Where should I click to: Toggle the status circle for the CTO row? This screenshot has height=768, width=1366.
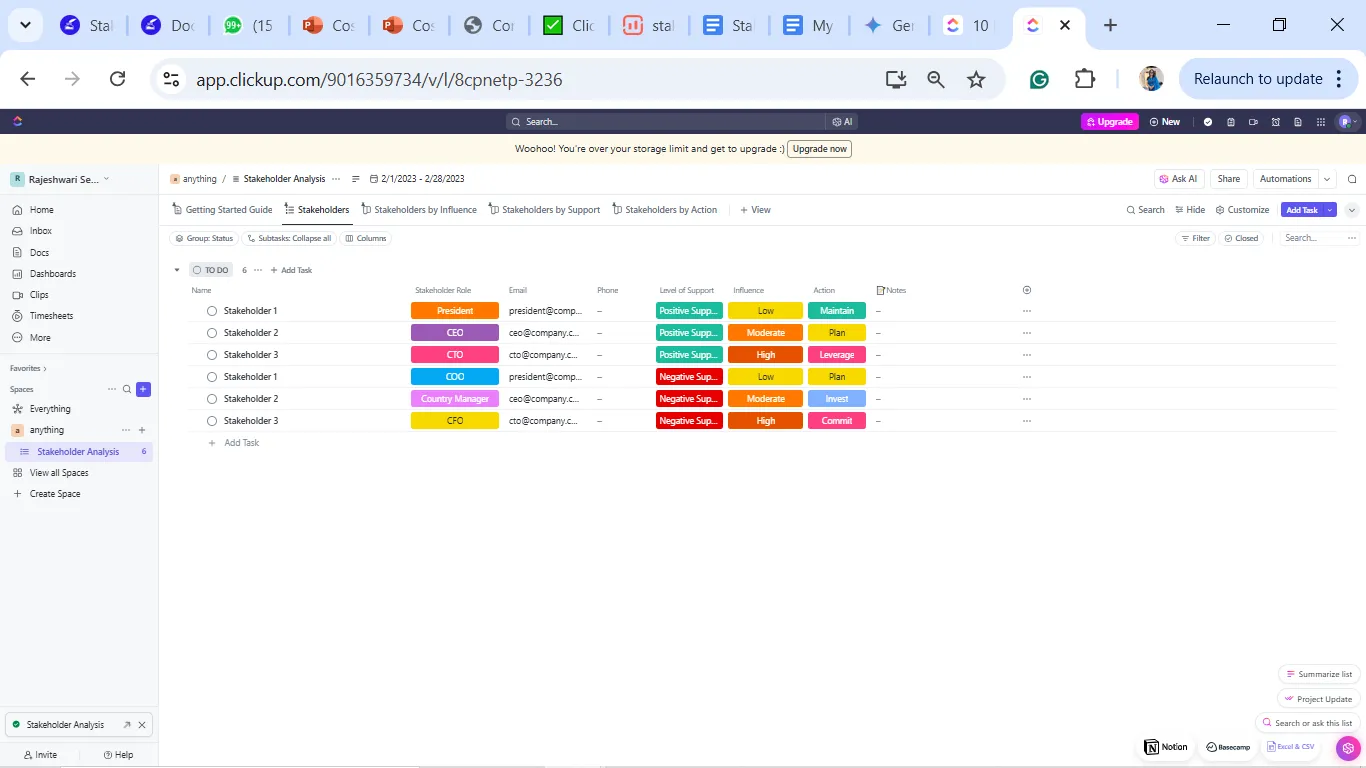point(212,355)
